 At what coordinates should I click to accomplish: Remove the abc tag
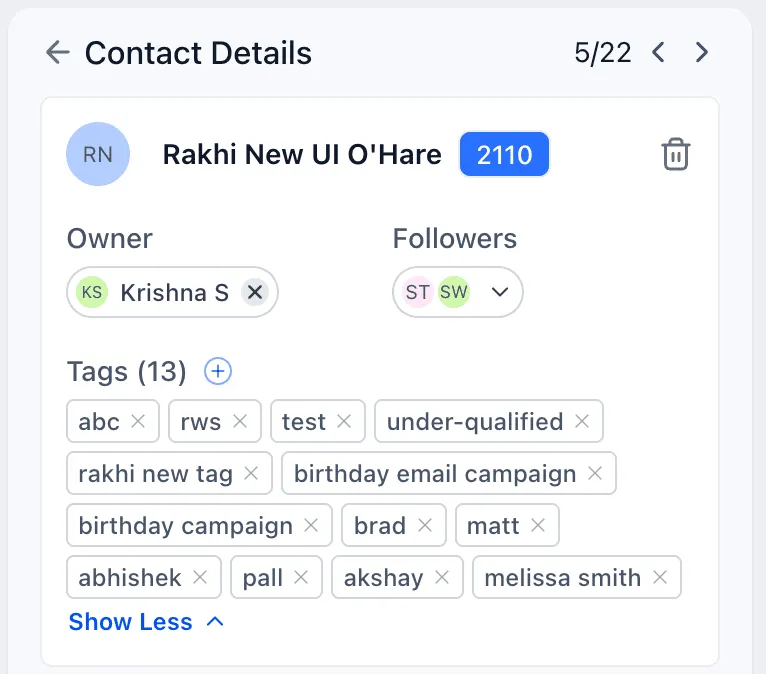pyautogui.click(x=138, y=421)
